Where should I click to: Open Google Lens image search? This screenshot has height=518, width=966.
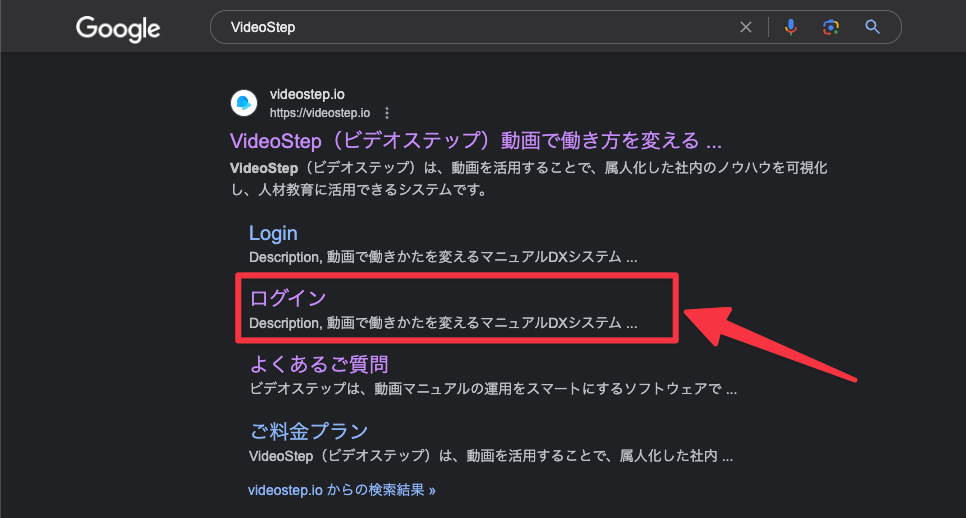[830, 27]
